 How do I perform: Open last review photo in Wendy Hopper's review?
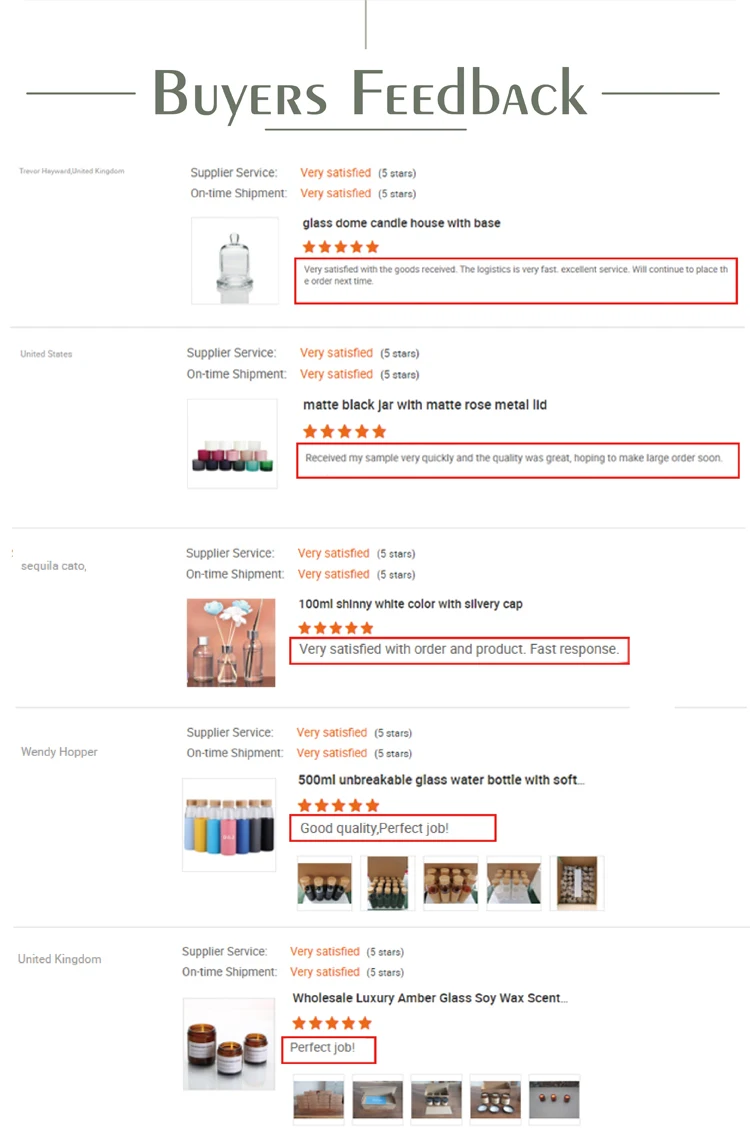click(577, 883)
